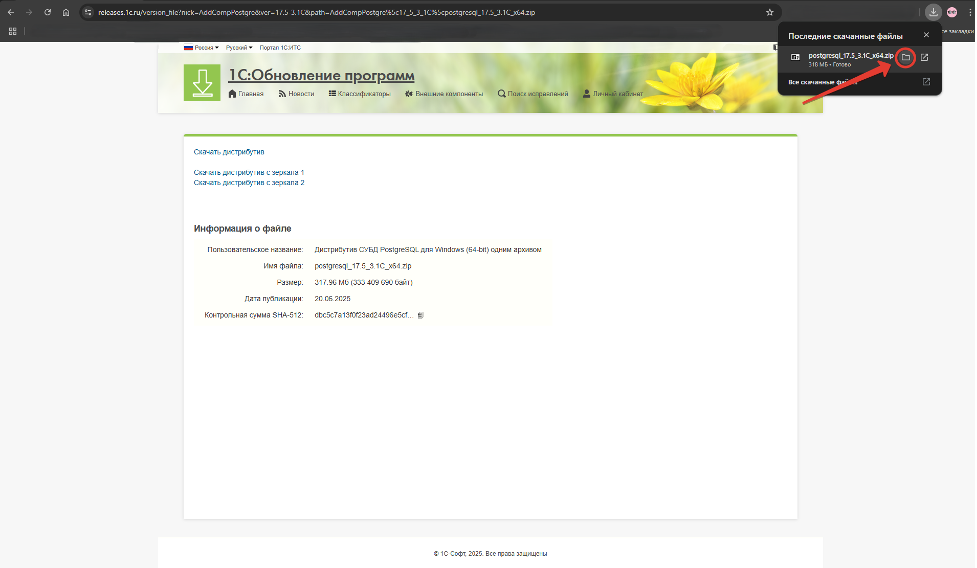
Task: Open the downloaded postgresql zip in new tab
Action: (x=925, y=58)
